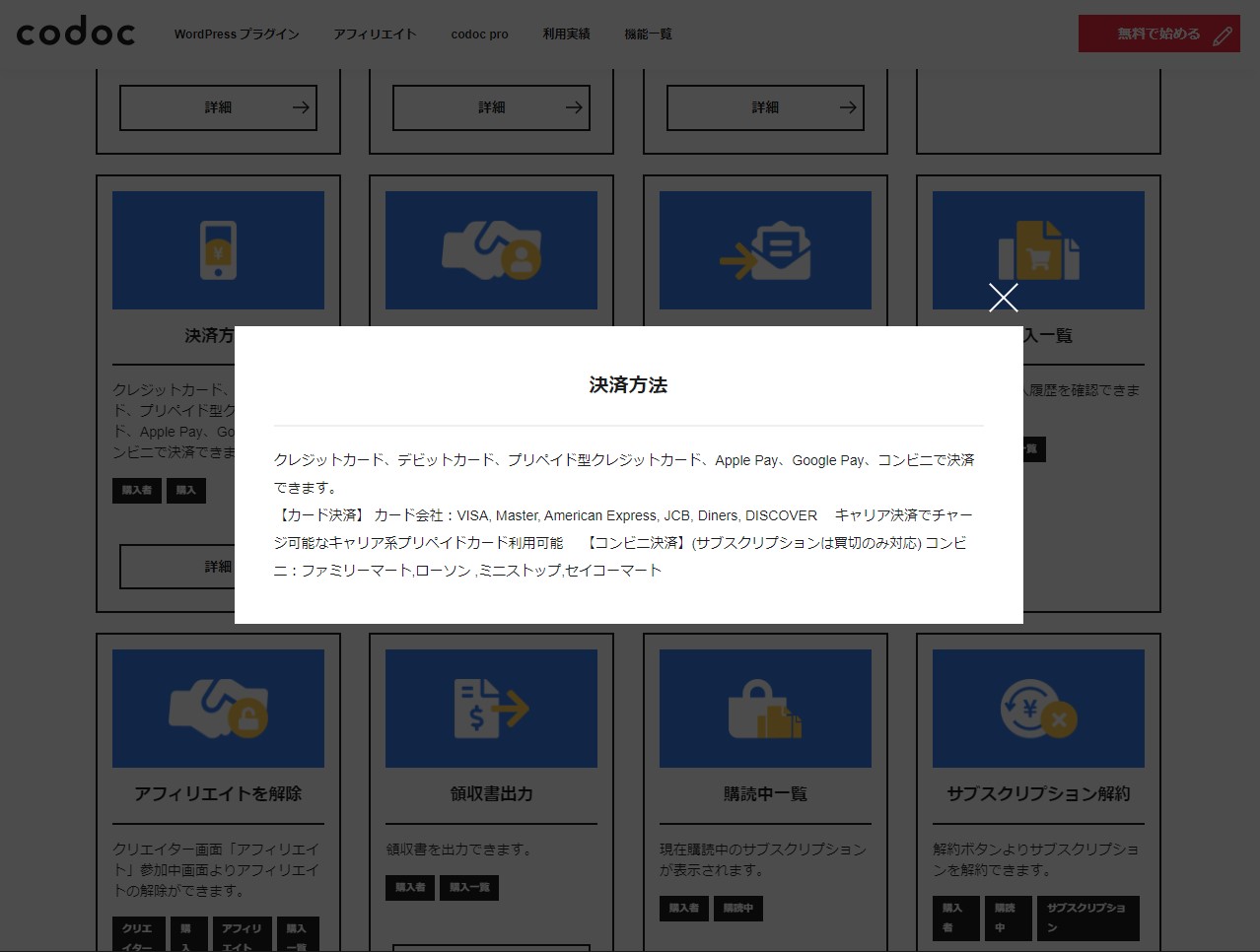This screenshot has width=1260, height=952.
Task: Click the first 詳細 button in top row
Action: pyautogui.click(x=218, y=107)
